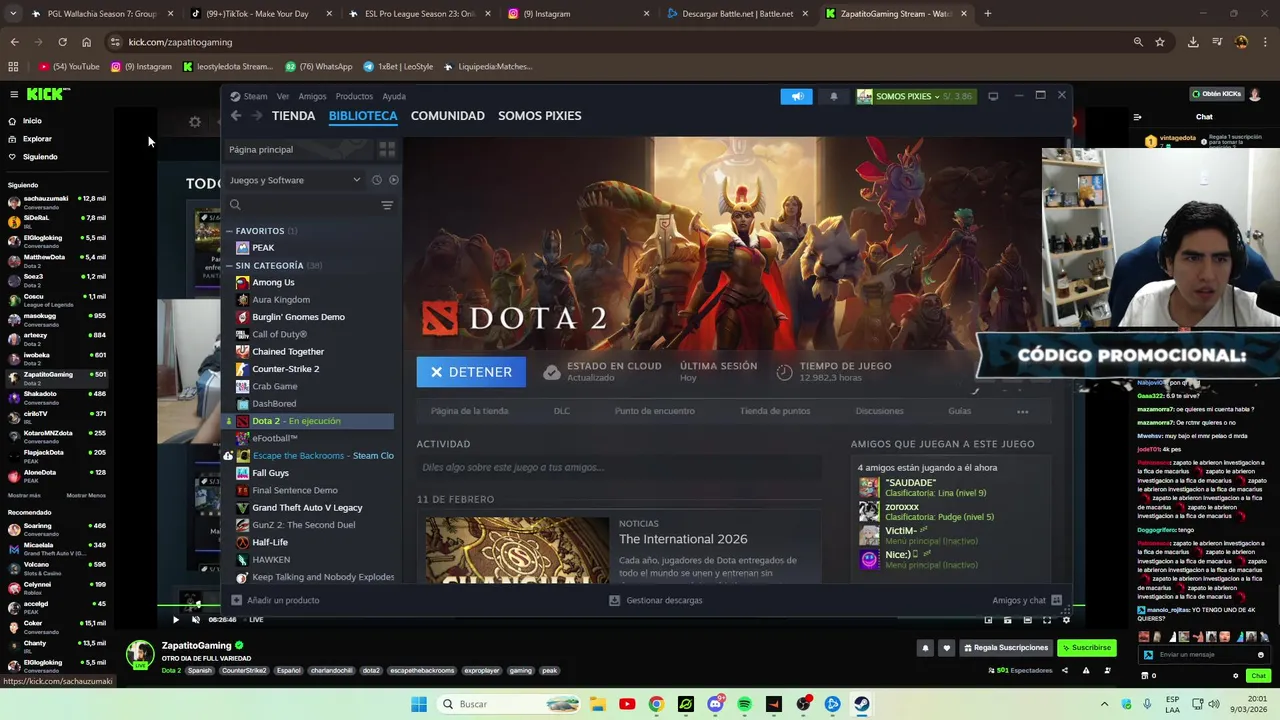Enter Kick stream fullscreen mode
This screenshot has width=1280, height=720.
(x=1047, y=620)
